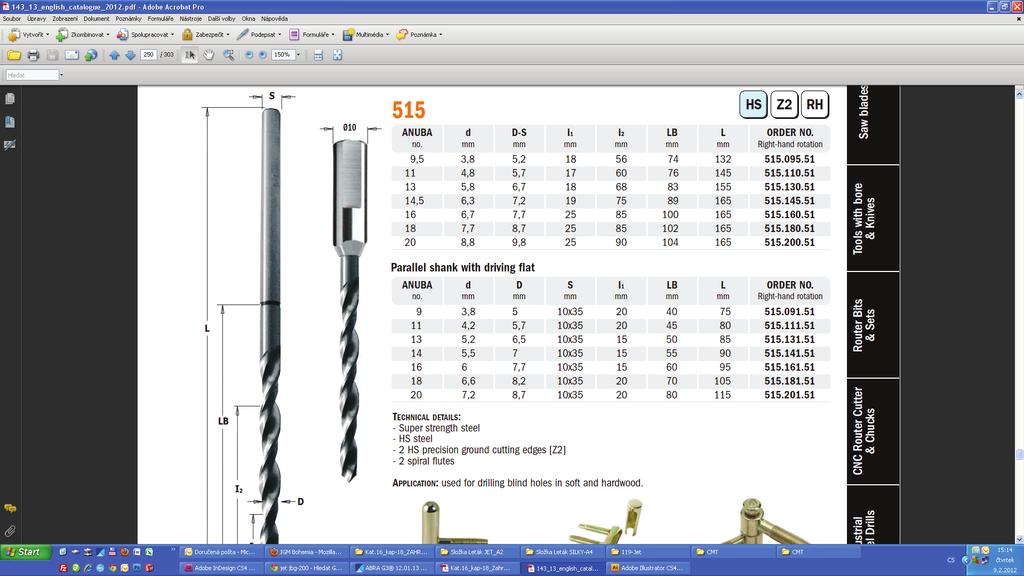Open Bookmarks panel in left sidebar
Screen dimensions: 1024x576
tap(10, 122)
